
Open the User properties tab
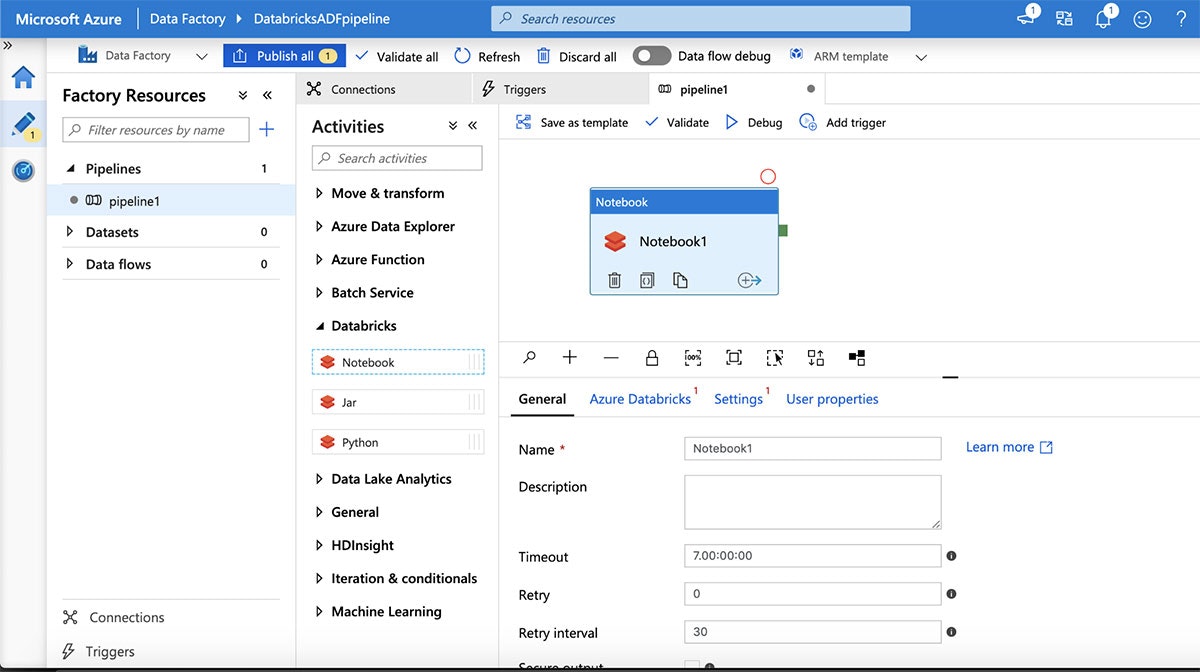[832, 399]
